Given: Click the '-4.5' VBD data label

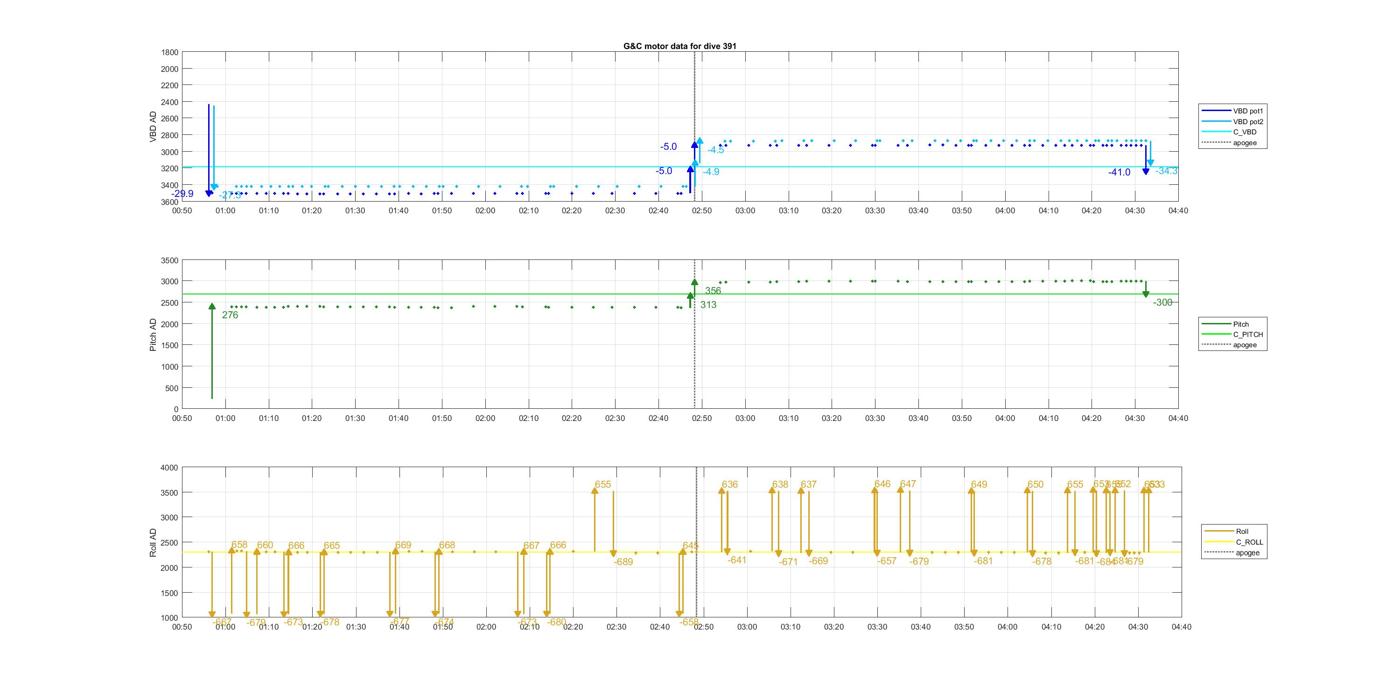Looking at the screenshot, I should 716,150.
